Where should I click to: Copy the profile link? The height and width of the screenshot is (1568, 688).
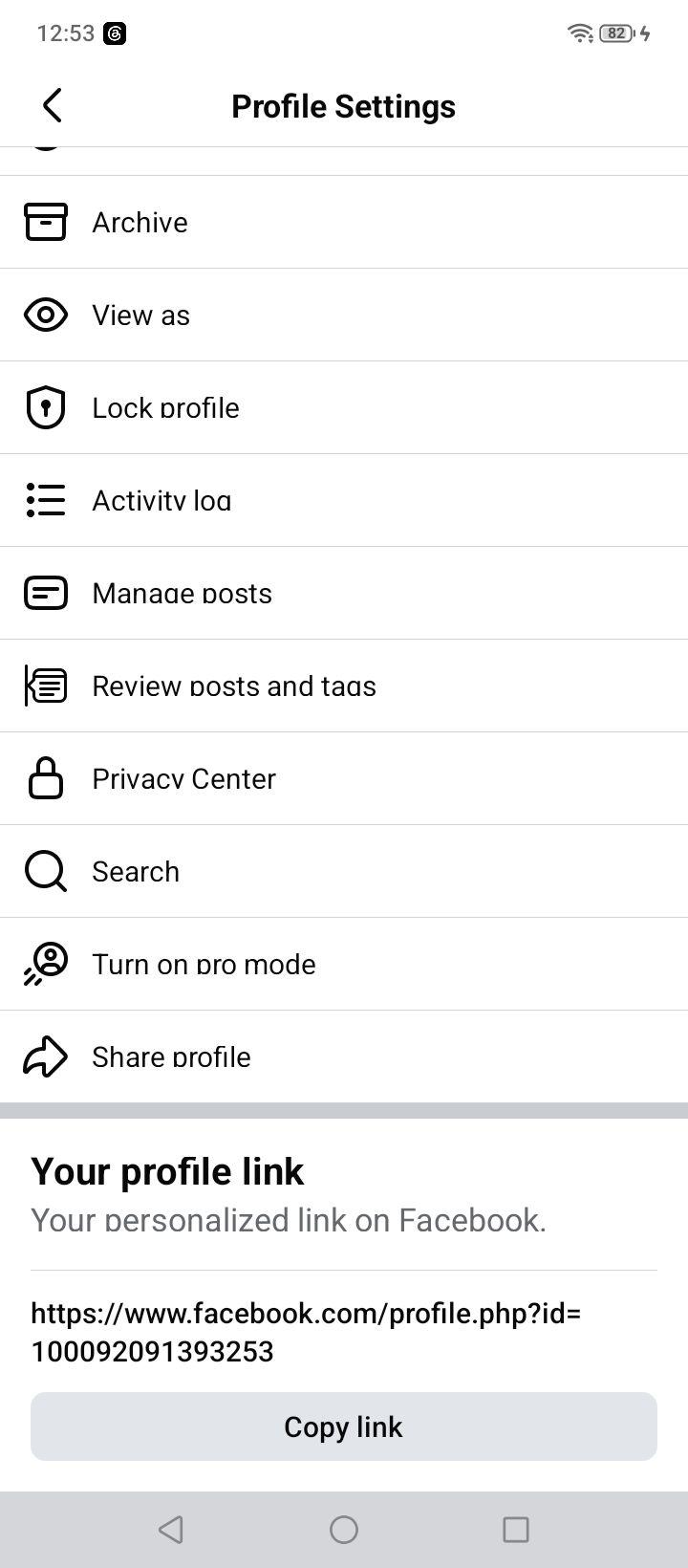[x=344, y=1426]
